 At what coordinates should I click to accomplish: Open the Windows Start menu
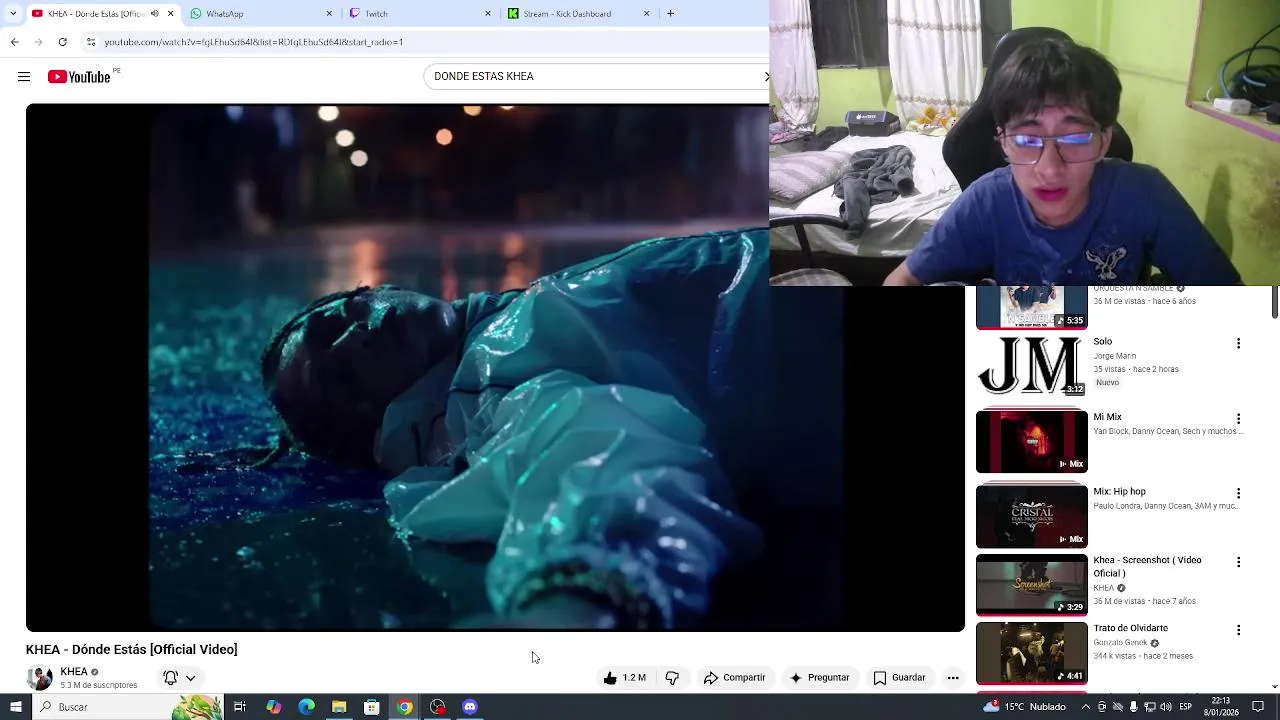click(x=15, y=707)
